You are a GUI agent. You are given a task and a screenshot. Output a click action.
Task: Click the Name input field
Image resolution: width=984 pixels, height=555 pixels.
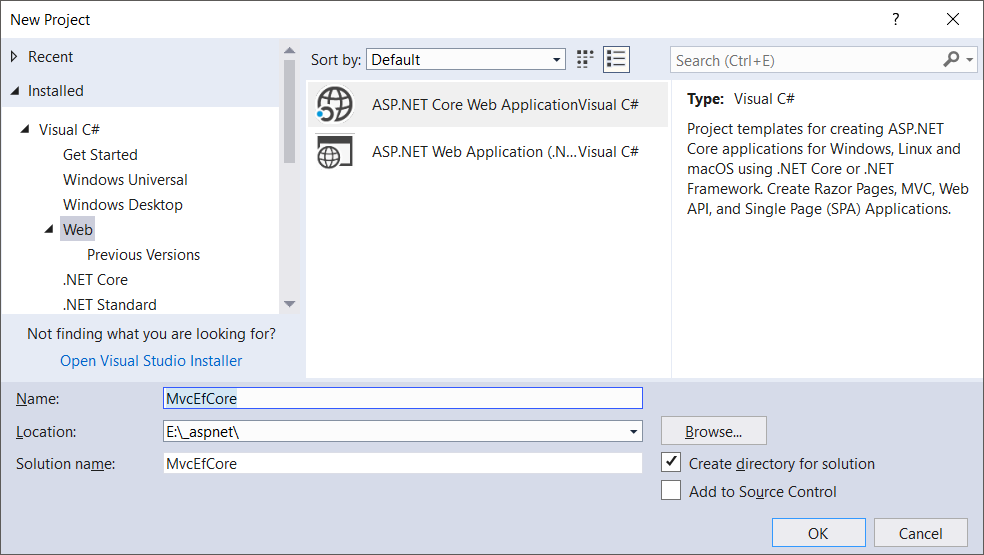(x=403, y=399)
